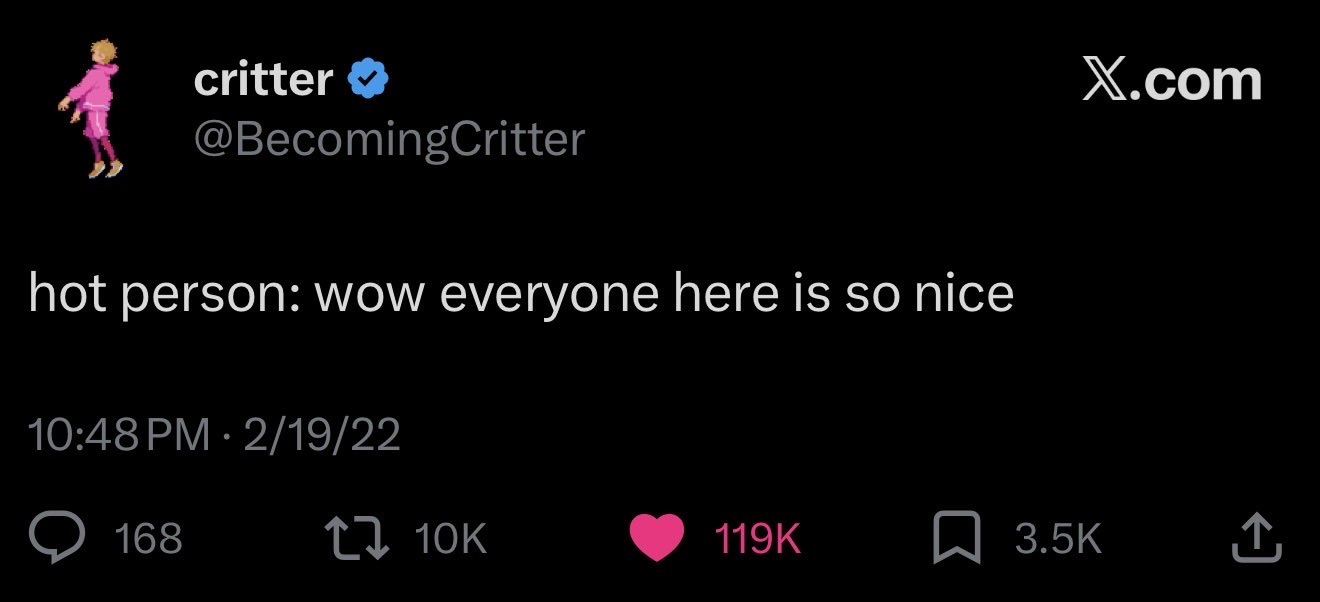Select the critter display name
Viewport: 1320px width, 602px height.
[x=264, y=79]
